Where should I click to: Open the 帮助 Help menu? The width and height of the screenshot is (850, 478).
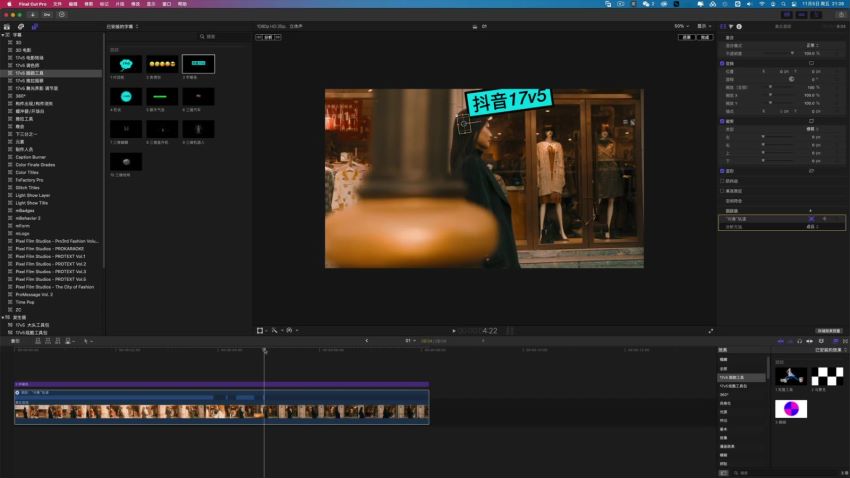pos(183,4)
